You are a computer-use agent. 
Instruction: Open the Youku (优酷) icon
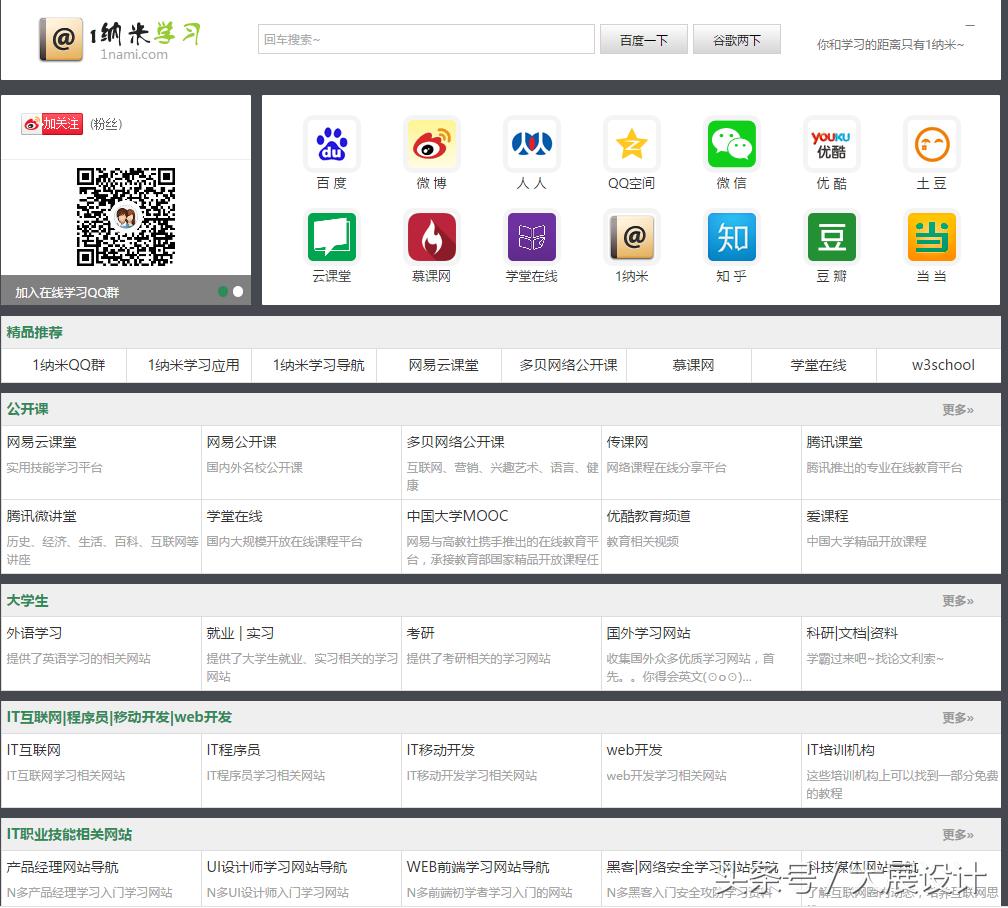831,145
